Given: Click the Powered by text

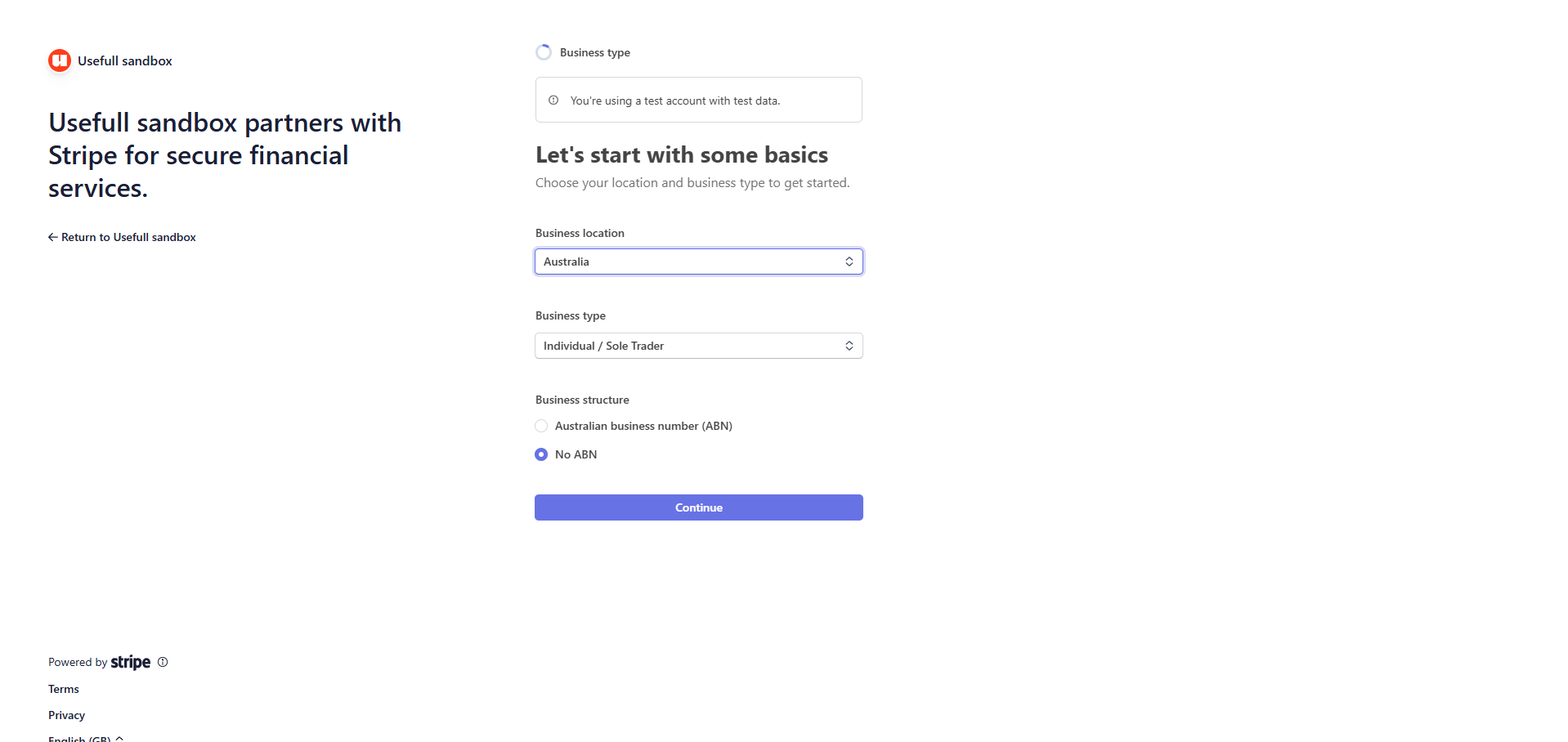Looking at the screenshot, I should coord(77,662).
